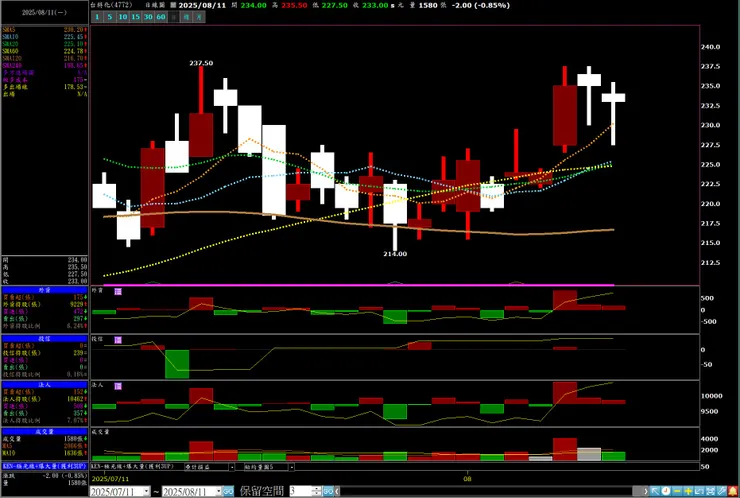Click the 214.00 low price label
The width and height of the screenshot is (740, 498).
coord(395,254)
